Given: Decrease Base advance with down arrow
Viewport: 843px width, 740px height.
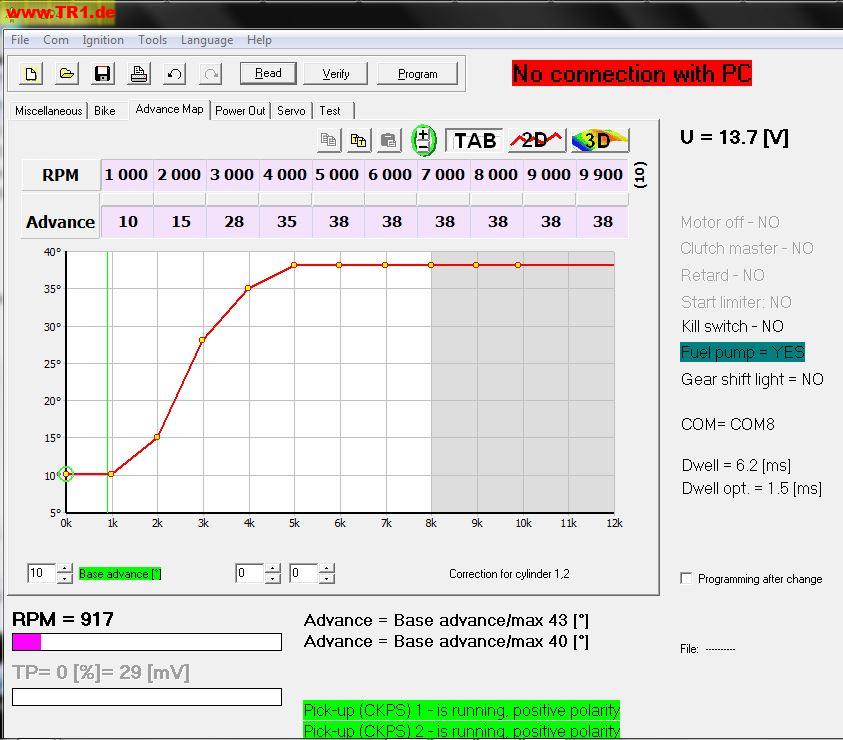Looking at the screenshot, I should (x=65, y=579).
